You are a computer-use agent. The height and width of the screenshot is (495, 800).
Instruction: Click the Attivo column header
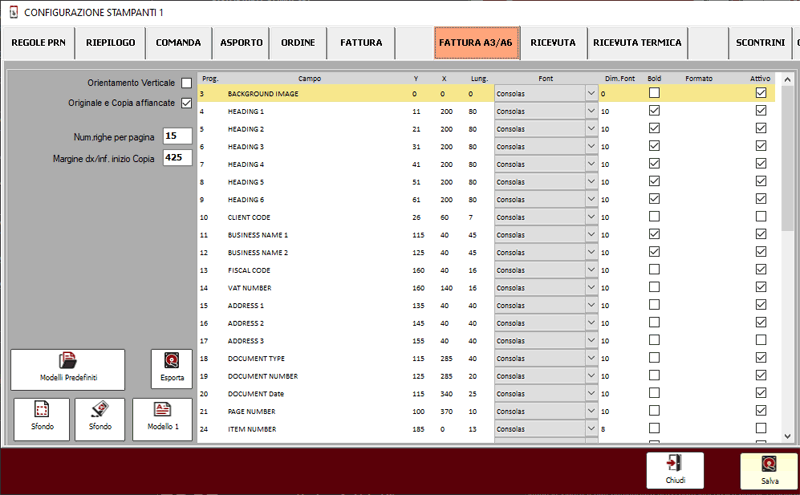[x=760, y=79]
